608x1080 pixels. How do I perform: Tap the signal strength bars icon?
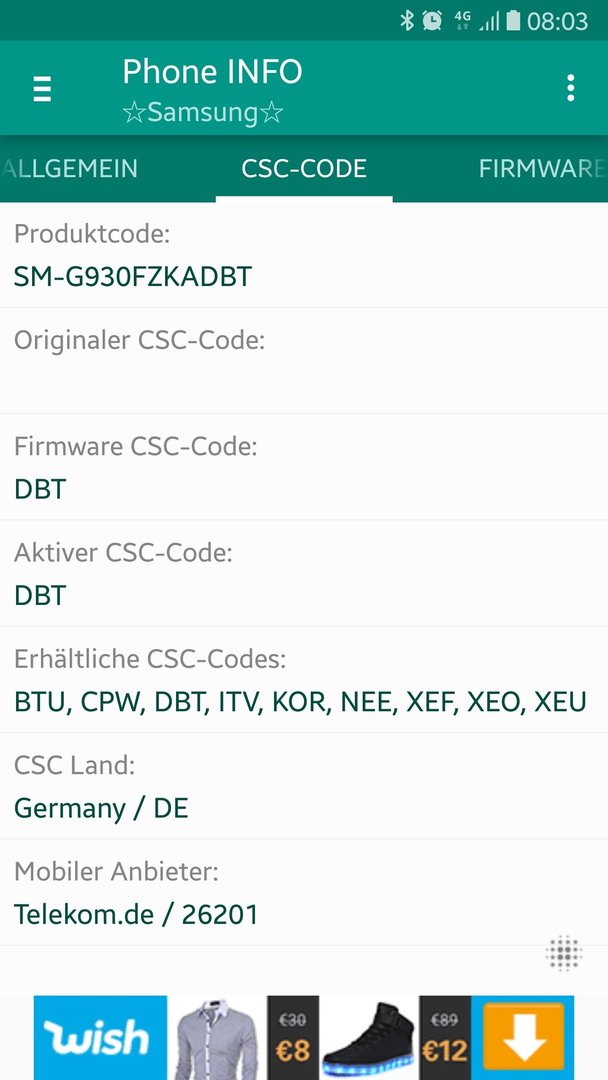(490, 21)
